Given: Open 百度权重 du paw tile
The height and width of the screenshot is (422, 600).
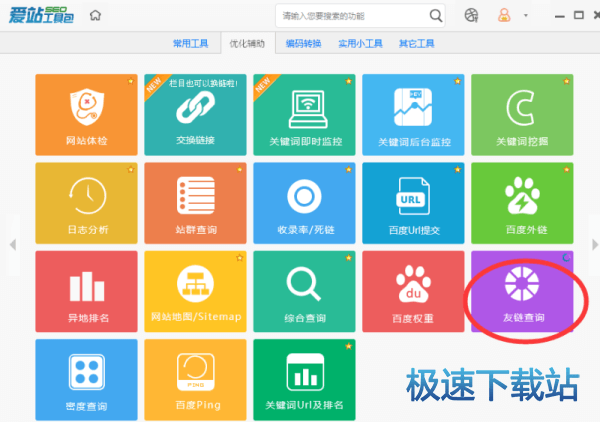Looking at the screenshot, I should coord(413,292).
